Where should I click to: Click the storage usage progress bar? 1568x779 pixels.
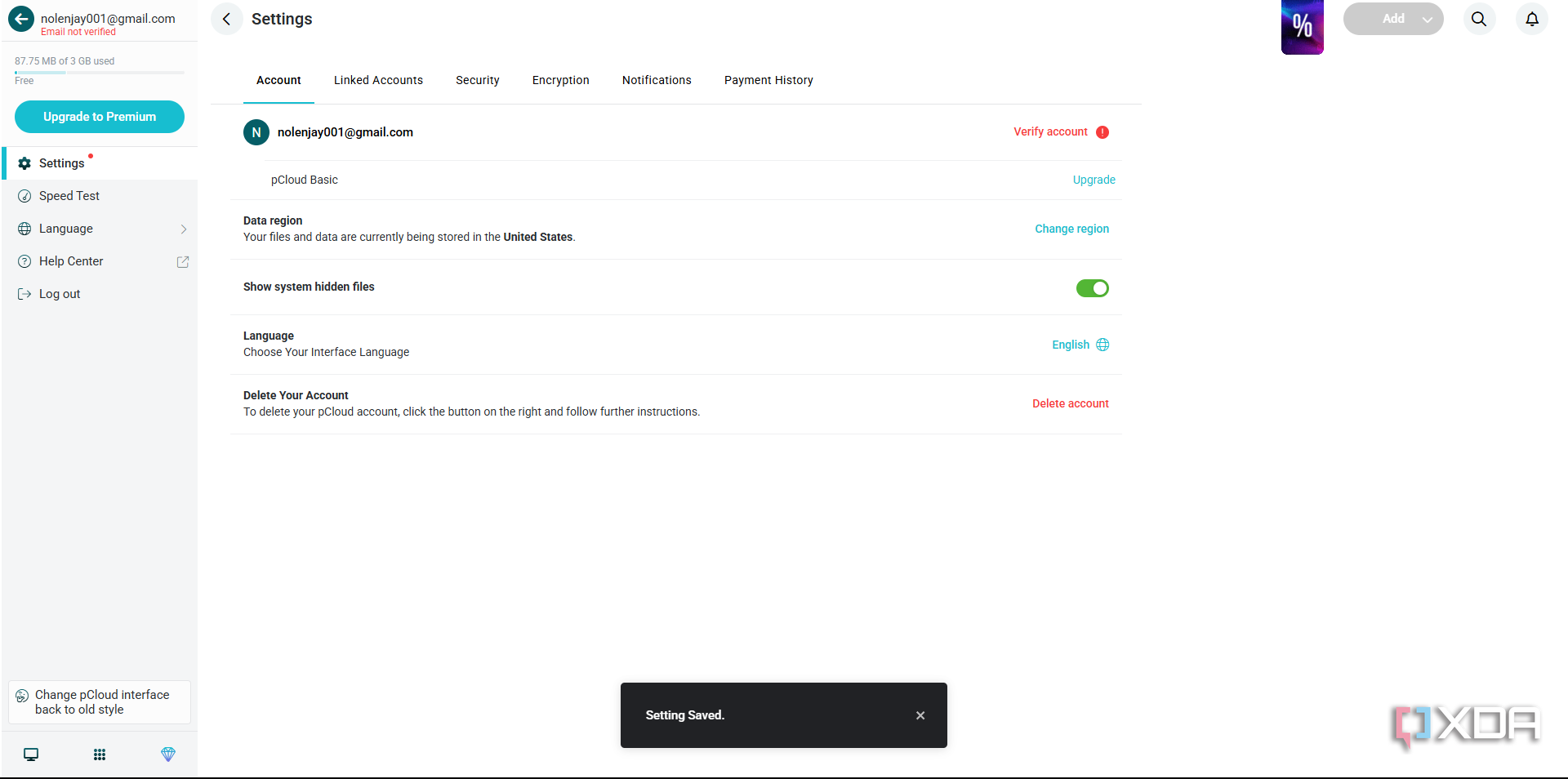[100, 73]
